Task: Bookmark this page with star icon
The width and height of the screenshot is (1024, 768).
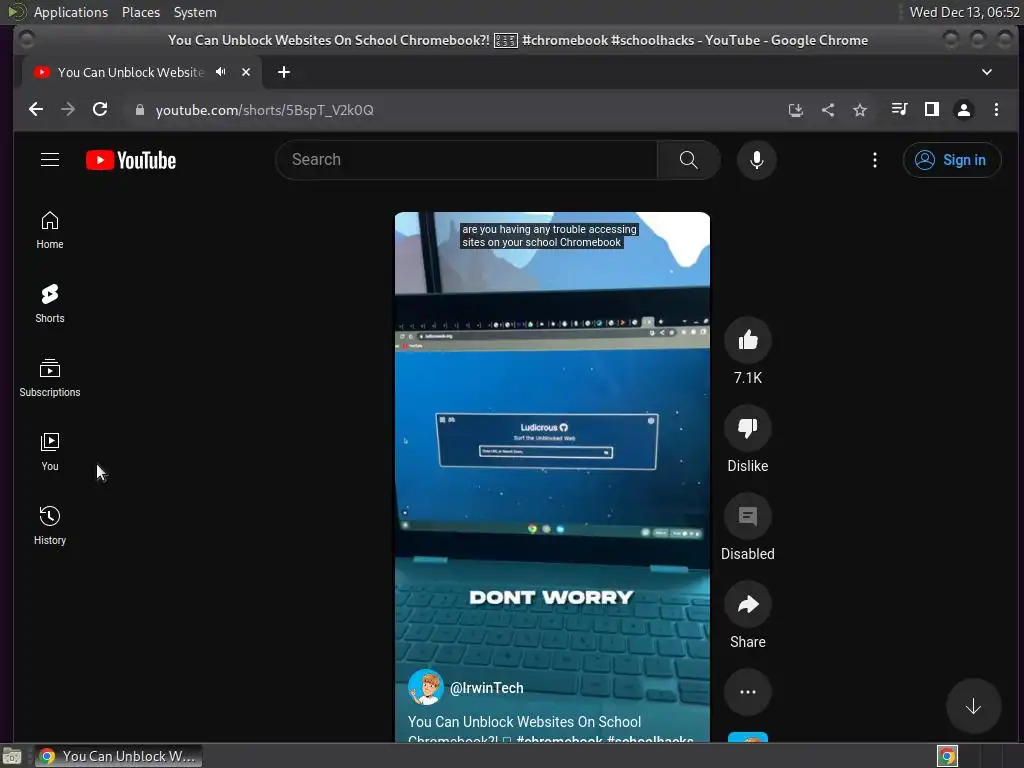Action: click(859, 110)
